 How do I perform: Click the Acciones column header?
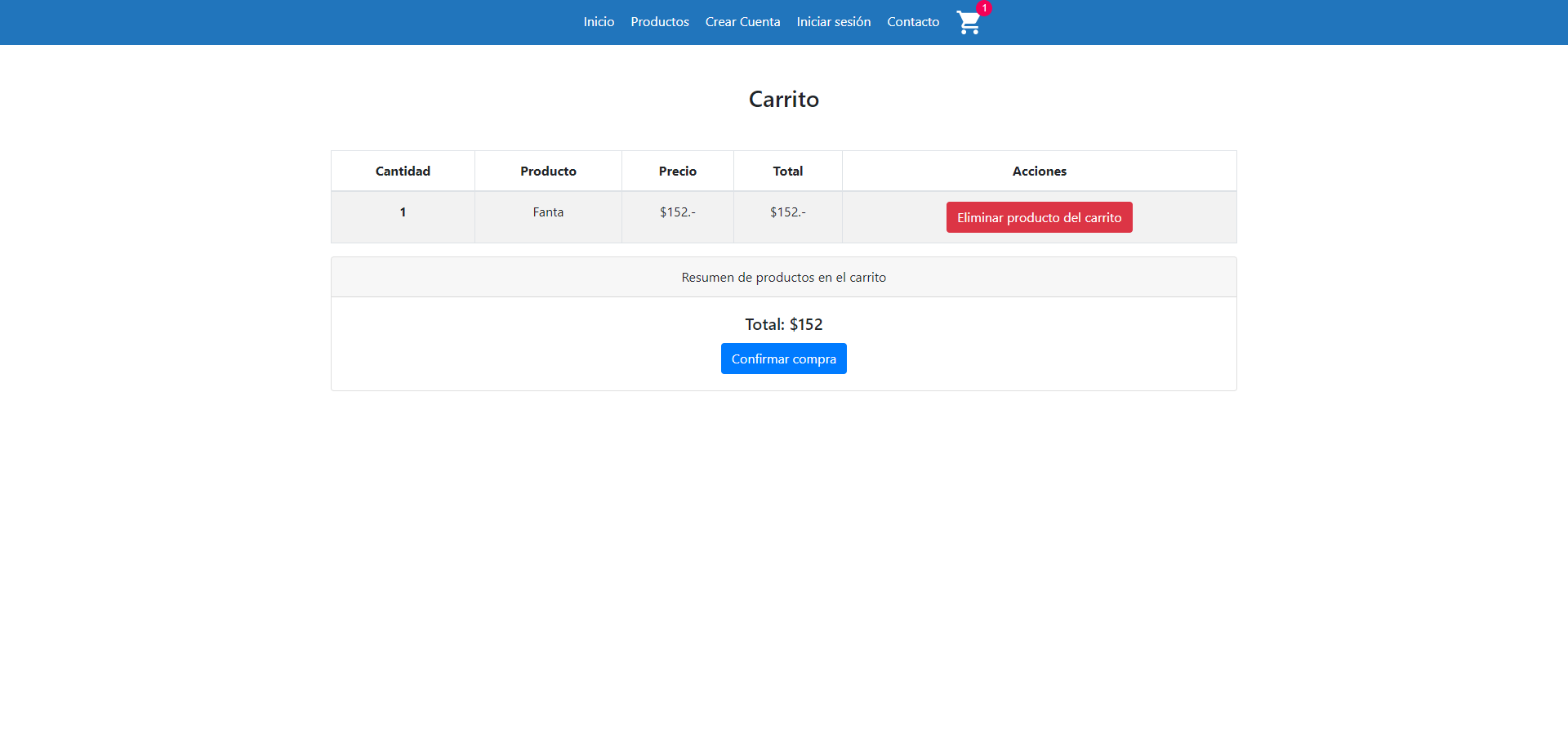pos(1038,171)
